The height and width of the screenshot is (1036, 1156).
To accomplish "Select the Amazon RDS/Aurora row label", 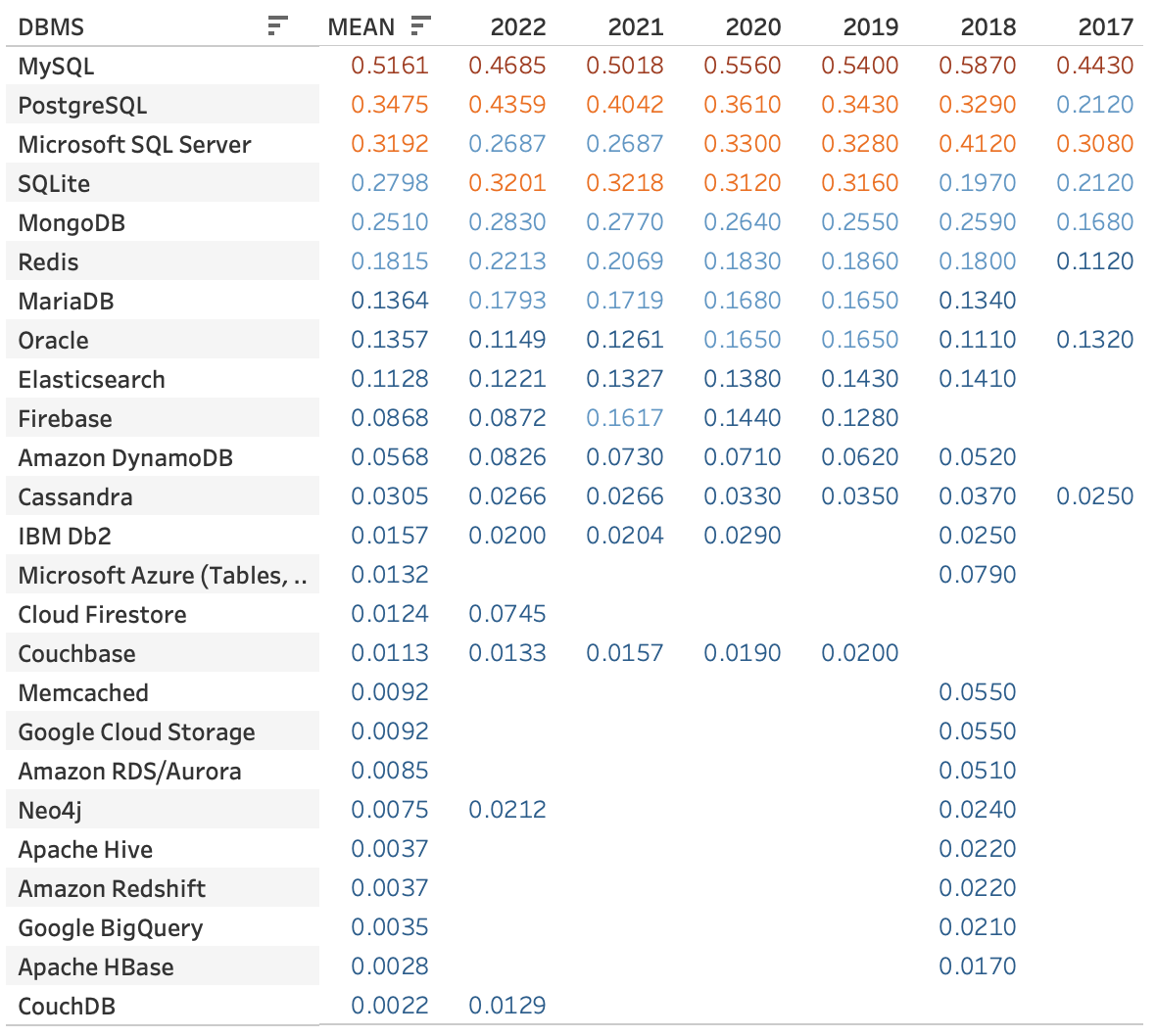I will pos(129,771).
